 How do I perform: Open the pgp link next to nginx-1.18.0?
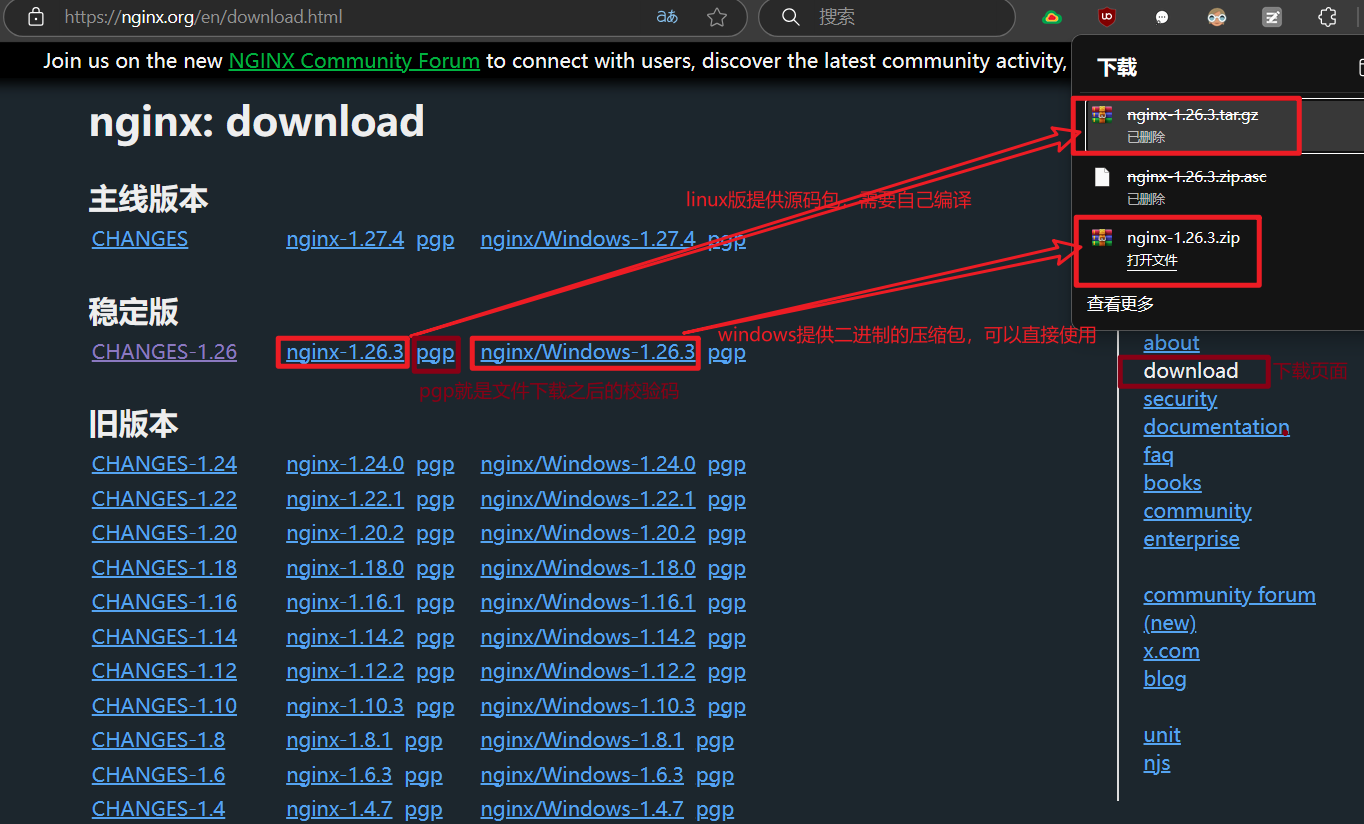435,569
